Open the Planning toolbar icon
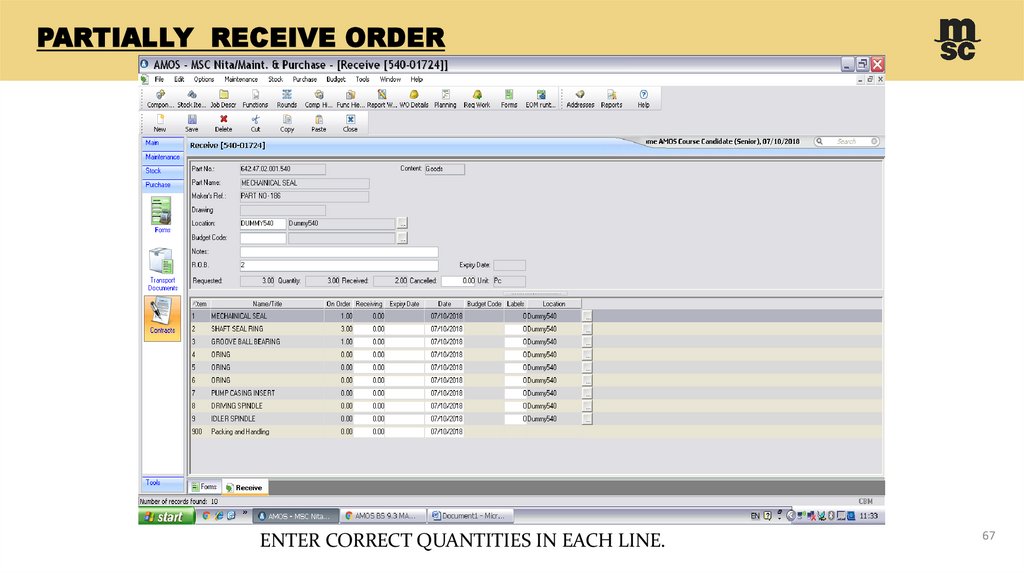 click(x=445, y=99)
